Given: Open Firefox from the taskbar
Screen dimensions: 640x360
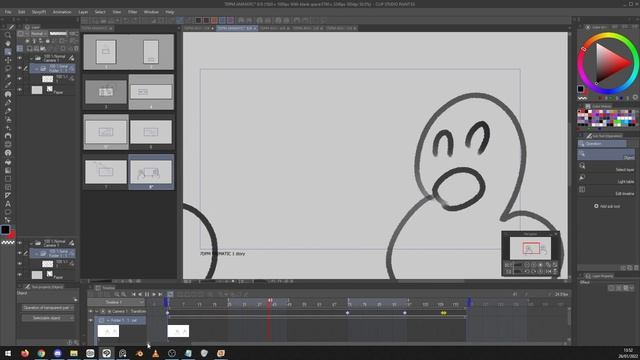Looking at the screenshot, I should (x=25, y=353).
